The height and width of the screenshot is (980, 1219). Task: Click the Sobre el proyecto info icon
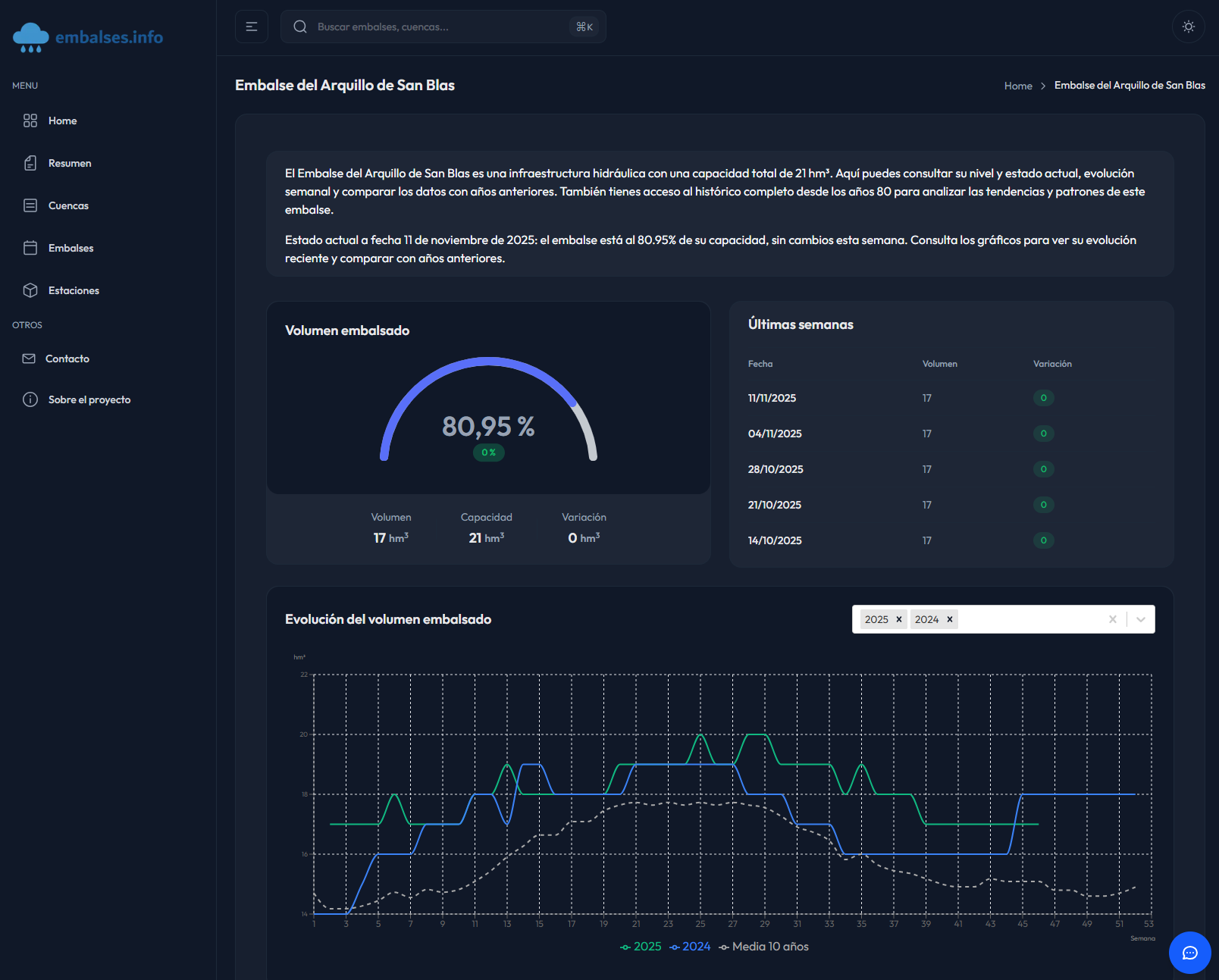click(30, 399)
